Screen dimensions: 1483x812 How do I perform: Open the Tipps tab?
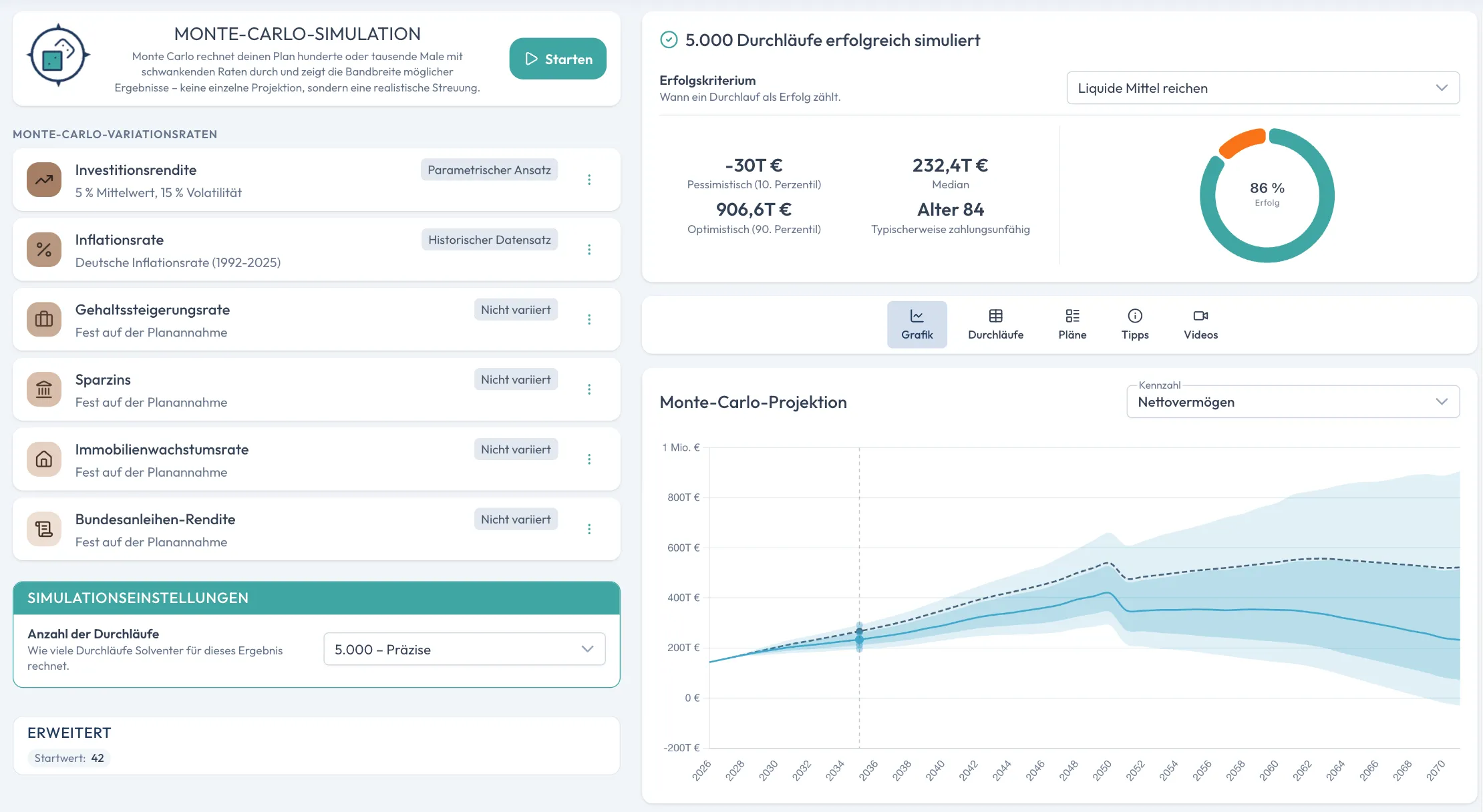tap(1135, 325)
